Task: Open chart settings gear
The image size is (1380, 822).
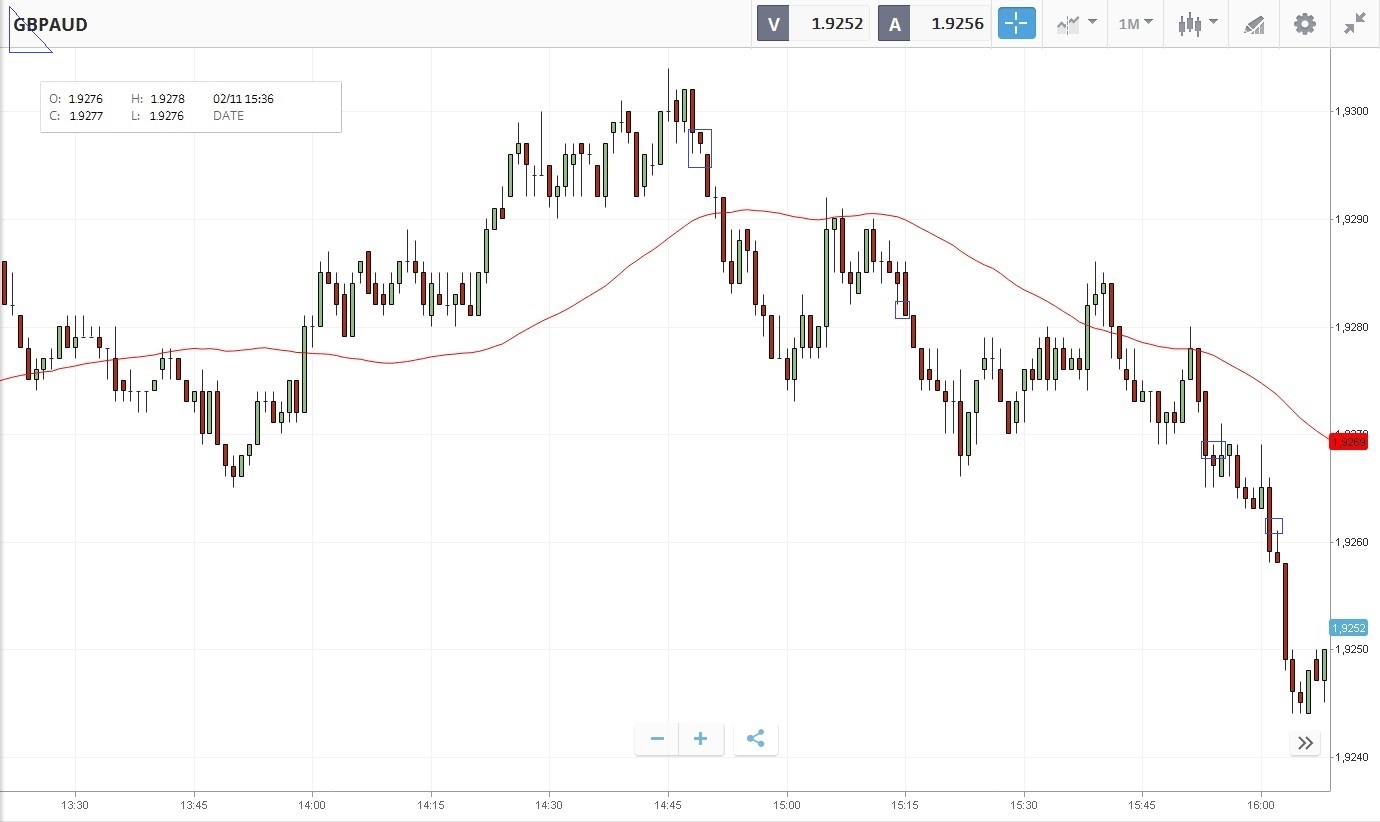Action: 1305,24
